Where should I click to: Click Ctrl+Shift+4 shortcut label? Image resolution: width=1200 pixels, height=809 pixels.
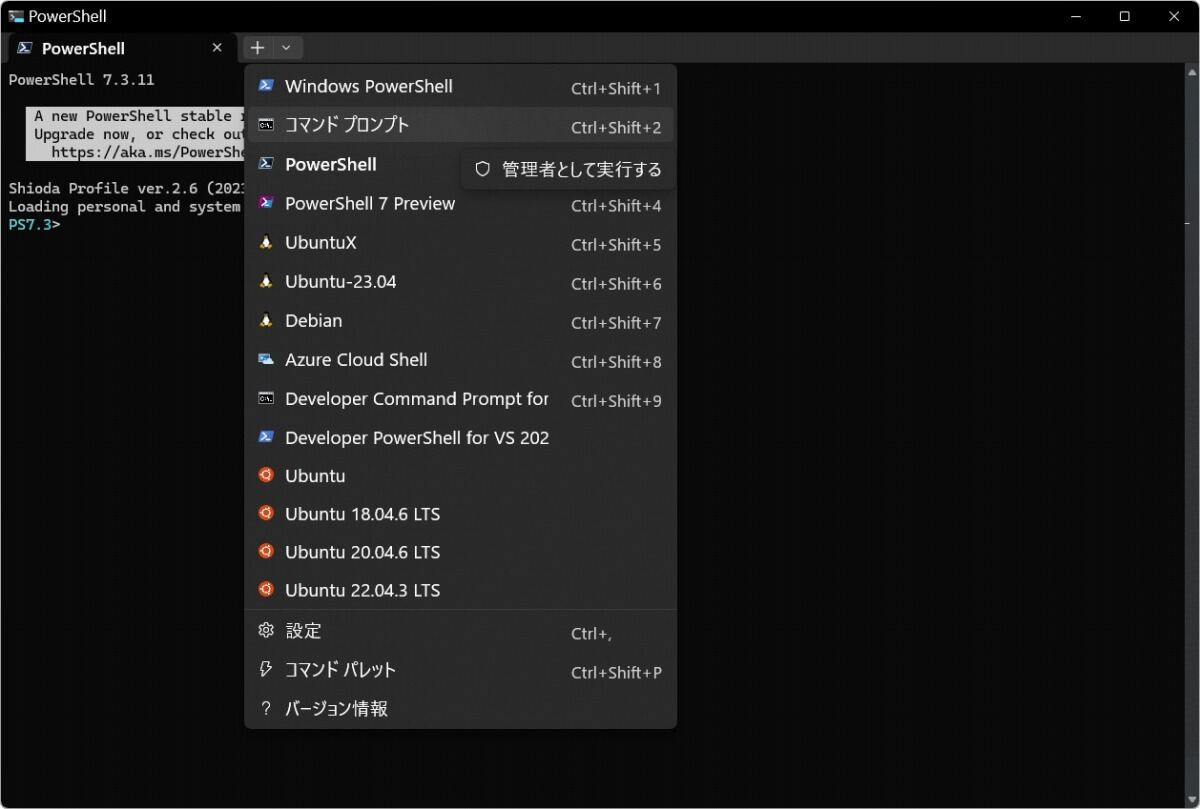pyautogui.click(x=616, y=206)
